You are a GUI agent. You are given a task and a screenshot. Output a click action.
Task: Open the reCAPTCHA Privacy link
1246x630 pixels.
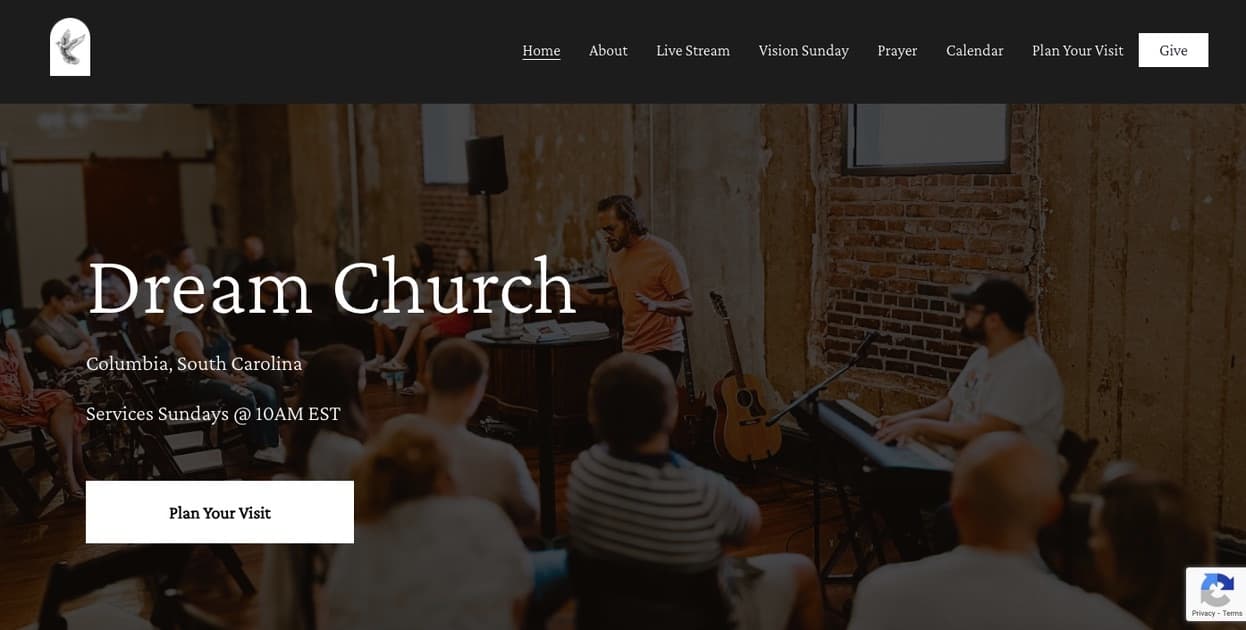click(1202, 613)
